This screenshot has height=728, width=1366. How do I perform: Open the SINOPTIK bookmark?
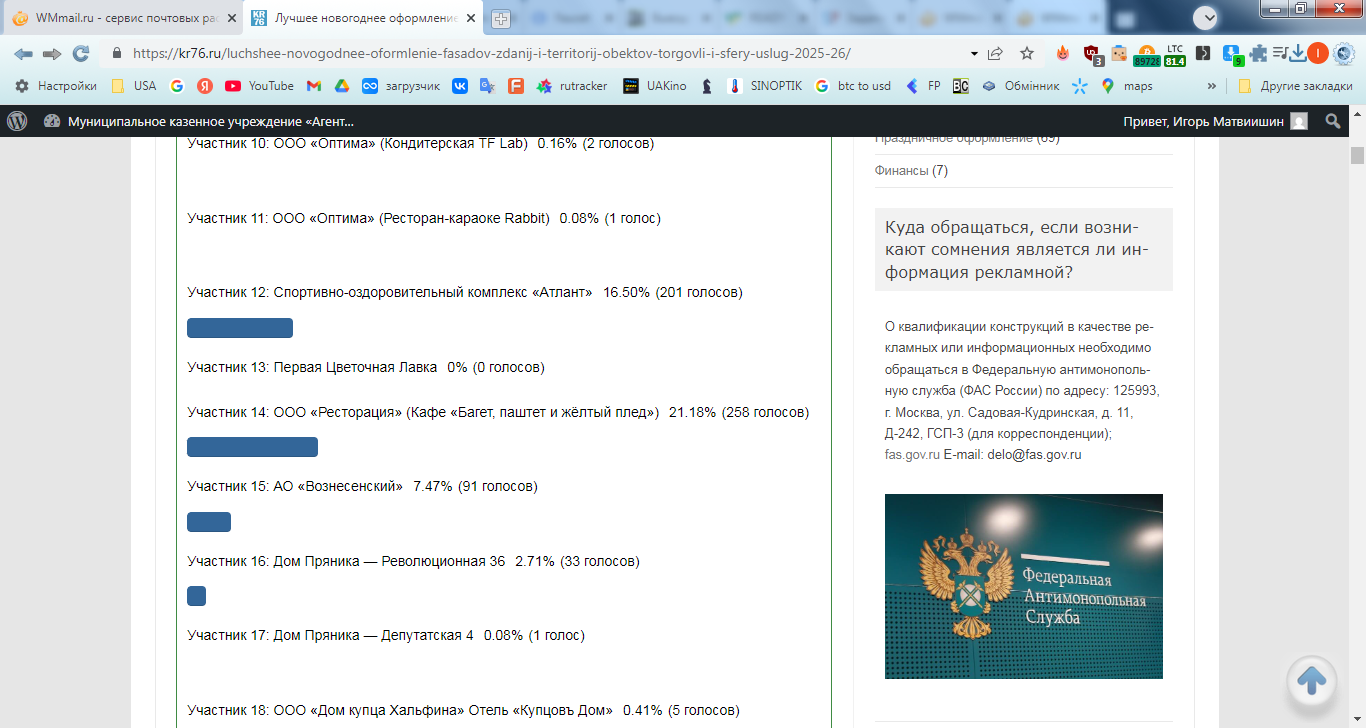click(x=765, y=86)
